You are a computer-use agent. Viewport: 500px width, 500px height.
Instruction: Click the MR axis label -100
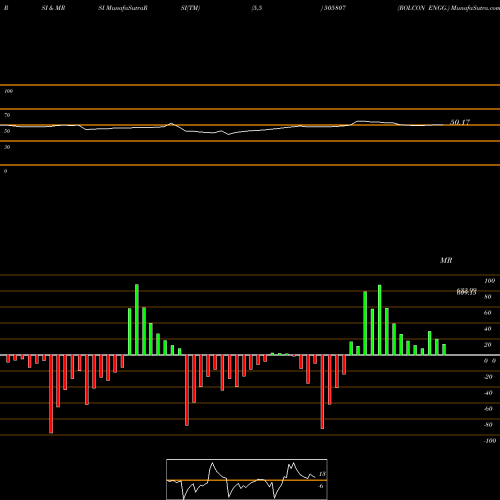pos(490,441)
